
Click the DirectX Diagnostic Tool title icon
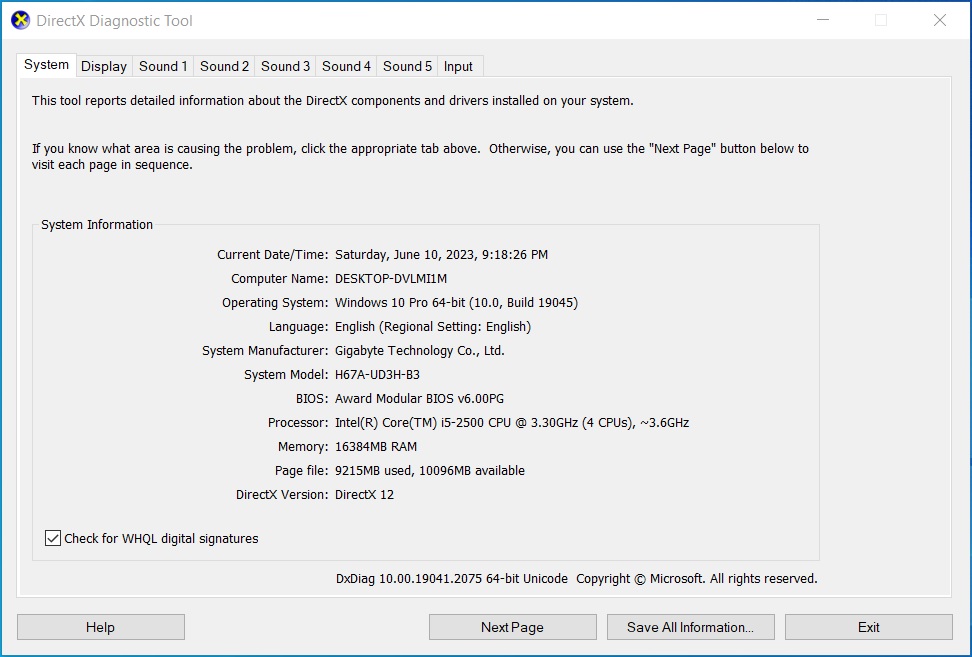tap(20, 20)
